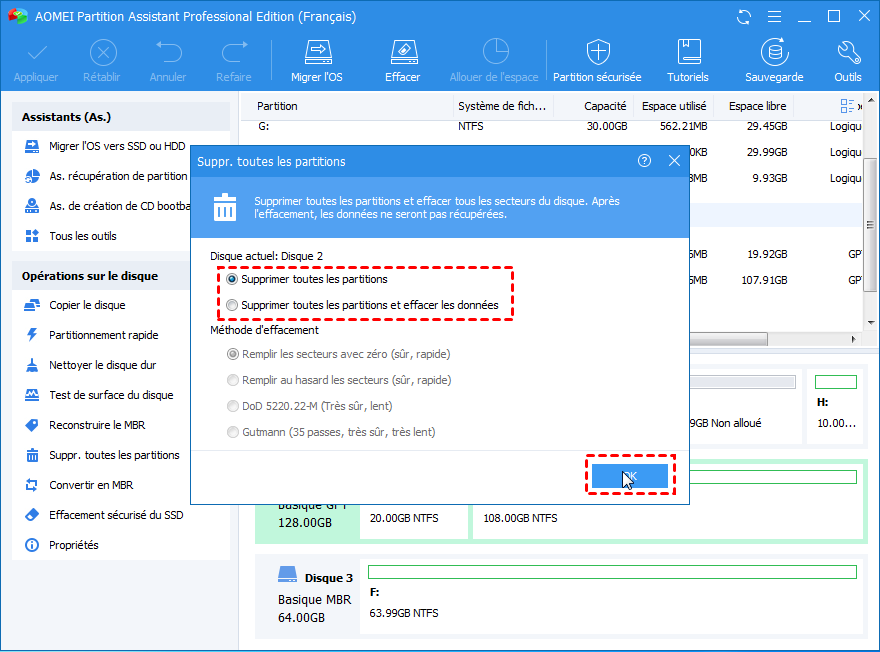Sort by Partition column header

click(277, 106)
